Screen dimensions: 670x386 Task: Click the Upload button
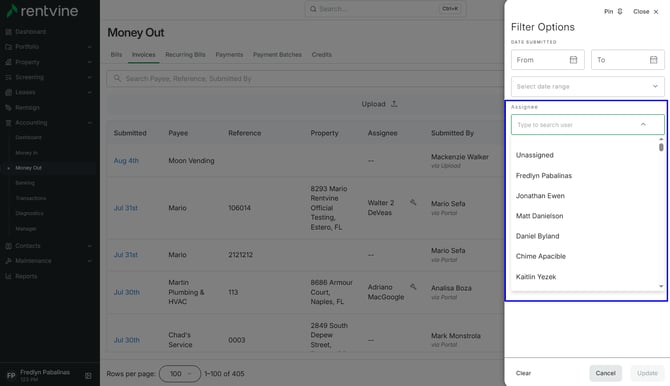pos(379,104)
